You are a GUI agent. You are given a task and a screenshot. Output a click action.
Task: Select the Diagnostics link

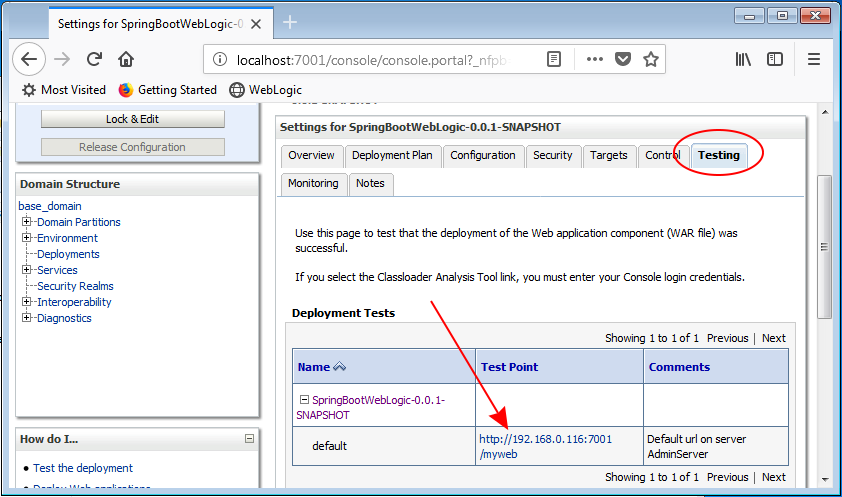(64, 318)
